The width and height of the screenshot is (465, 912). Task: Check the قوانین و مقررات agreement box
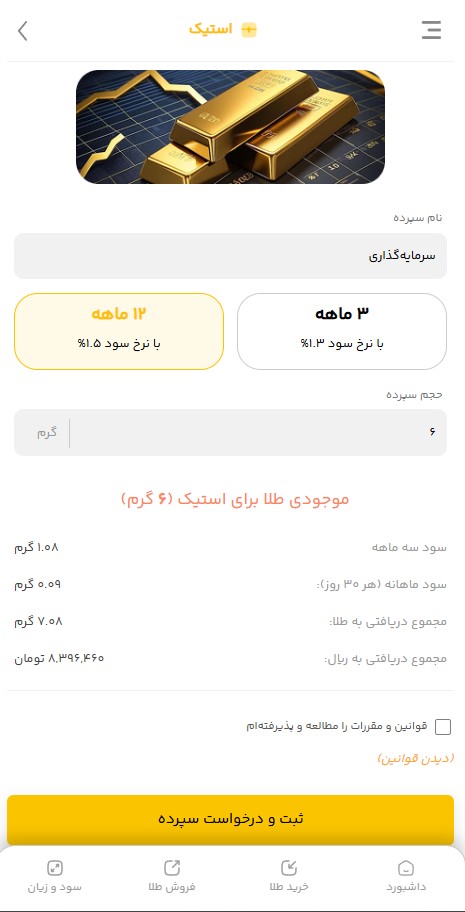(x=443, y=727)
